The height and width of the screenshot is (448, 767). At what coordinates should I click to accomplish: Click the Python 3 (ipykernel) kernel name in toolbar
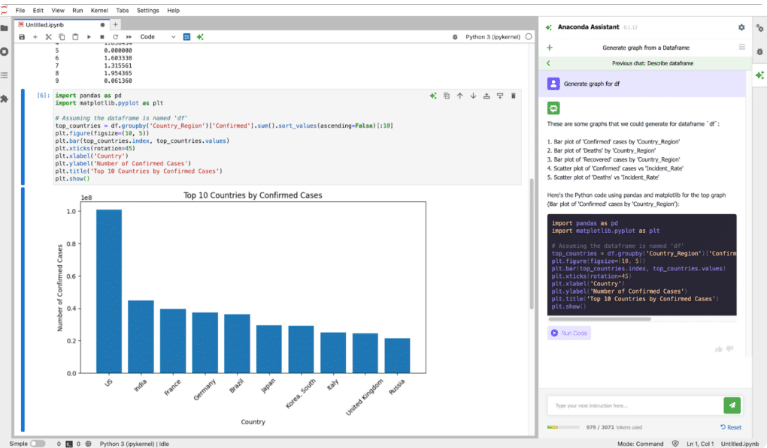[493, 37]
